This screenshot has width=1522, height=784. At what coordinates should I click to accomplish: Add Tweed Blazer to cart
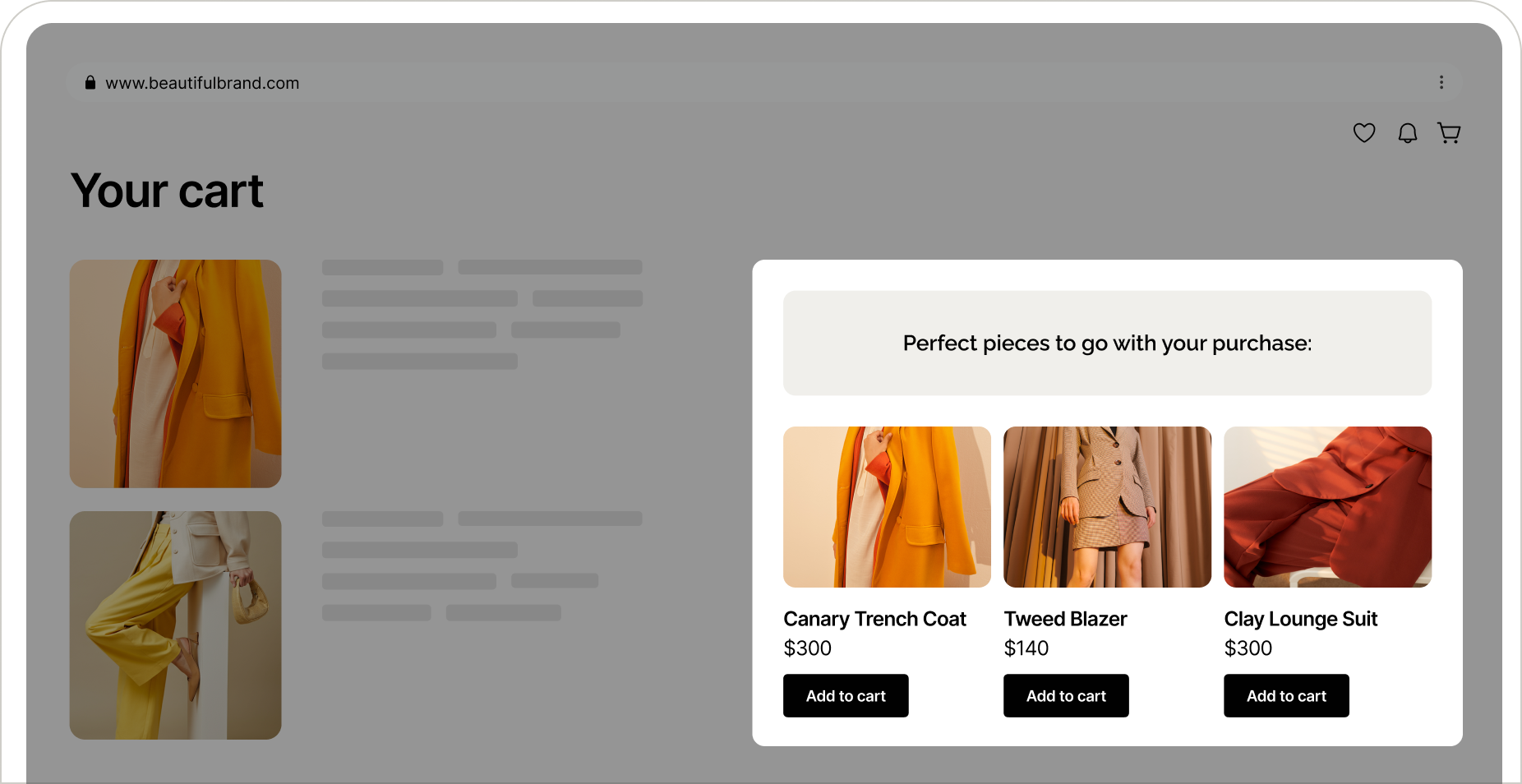1066,695
